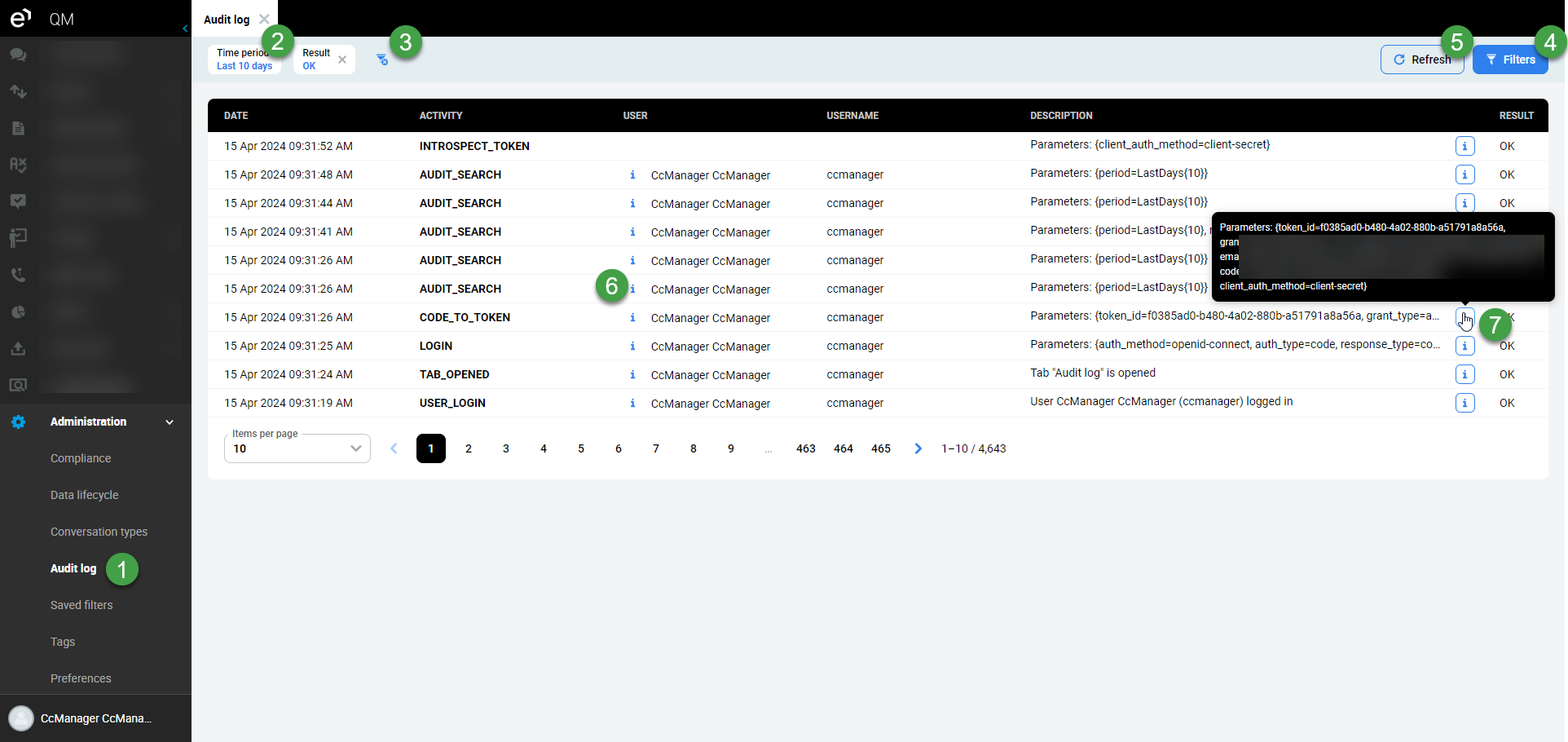Open the Items per page dropdown
1568x742 pixels.
[x=297, y=448]
